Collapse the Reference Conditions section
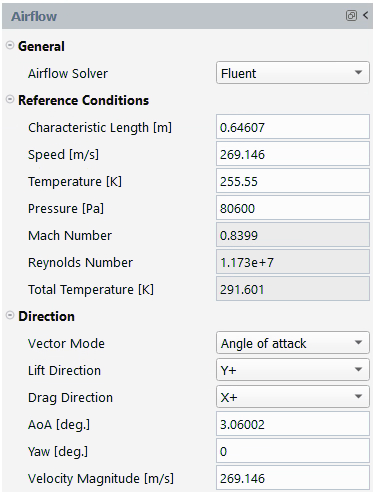The height and width of the screenshot is (492, 373). 10,99
